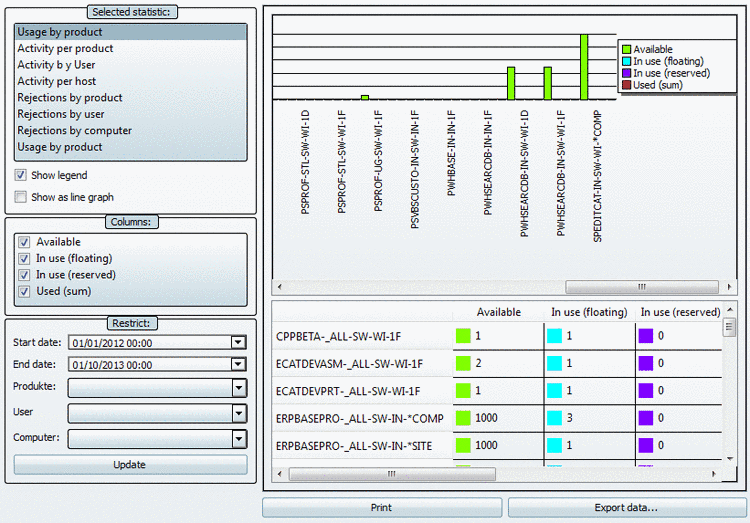Click the purple swatch in ECATDEVASM row
The height and width of the screenshot is (523, 750).
(646, 363)
